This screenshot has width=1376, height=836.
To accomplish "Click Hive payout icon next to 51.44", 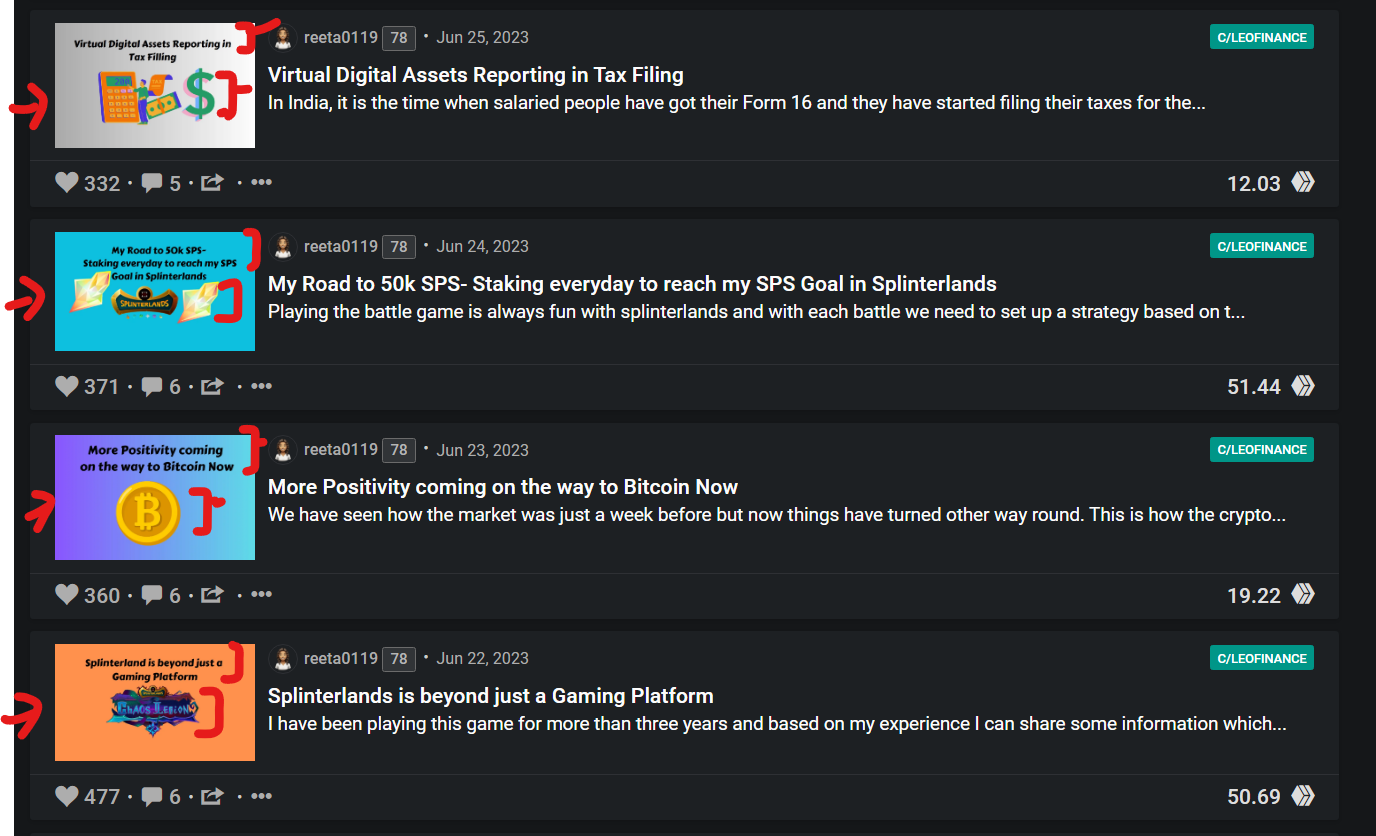I will click(1302, 386).
